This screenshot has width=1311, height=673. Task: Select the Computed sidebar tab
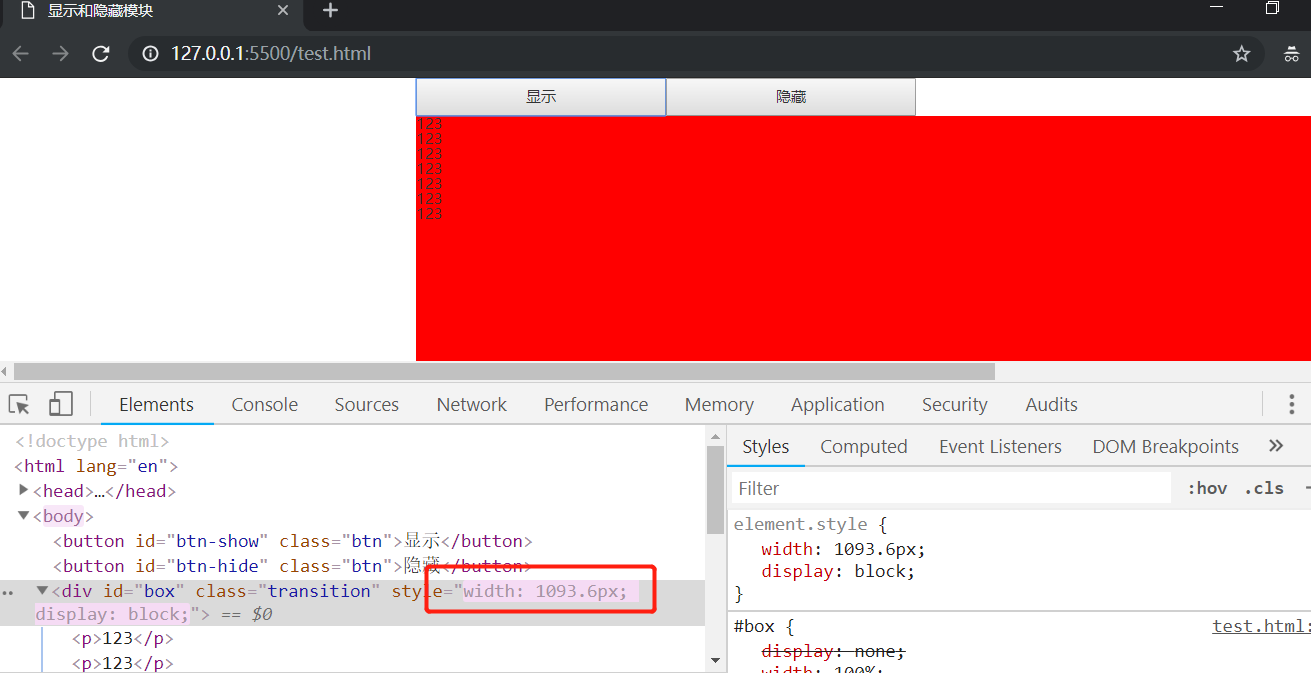click(x=864, y=447)
